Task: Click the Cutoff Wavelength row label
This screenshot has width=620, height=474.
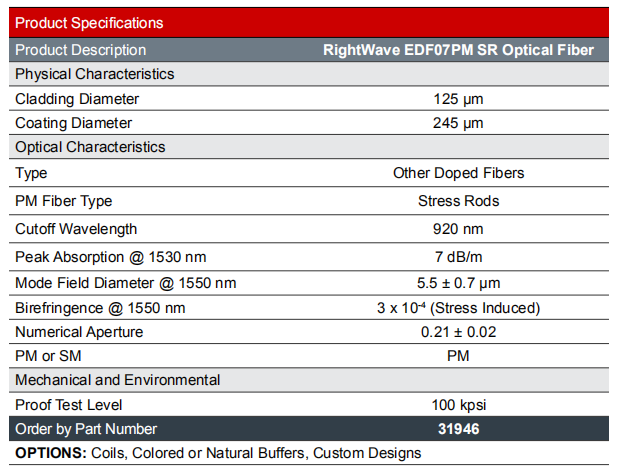Action: coord(76,229)
